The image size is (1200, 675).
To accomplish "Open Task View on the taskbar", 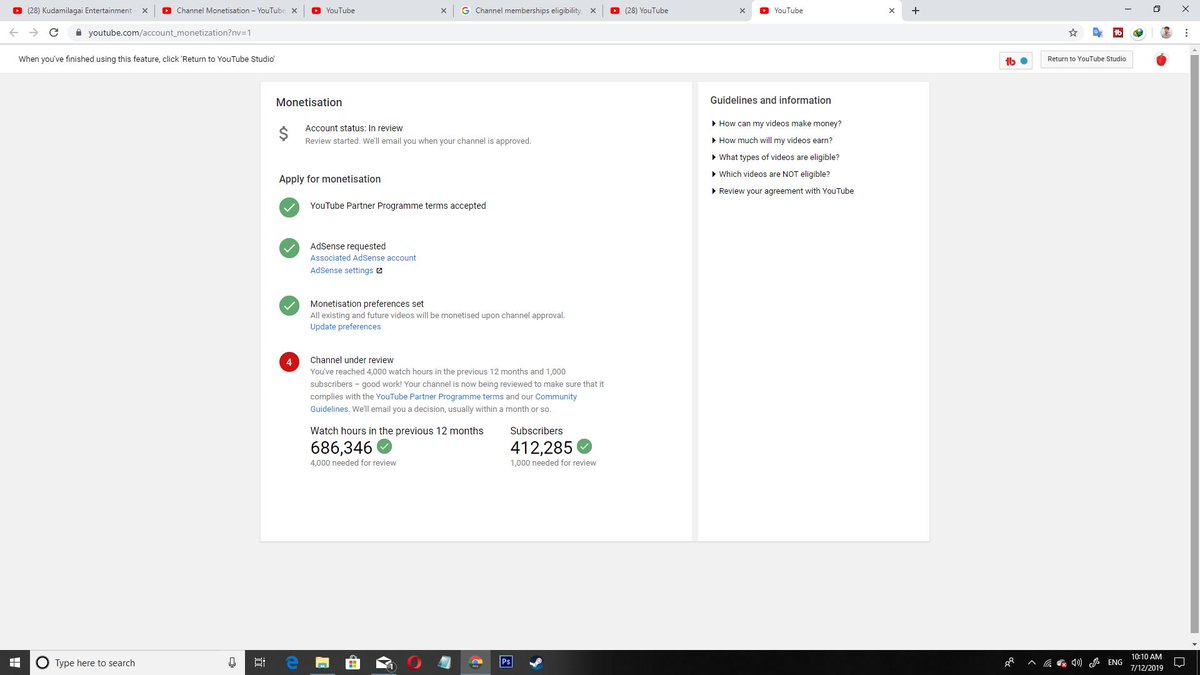I will pyautogui.click(x=258, y=662).
